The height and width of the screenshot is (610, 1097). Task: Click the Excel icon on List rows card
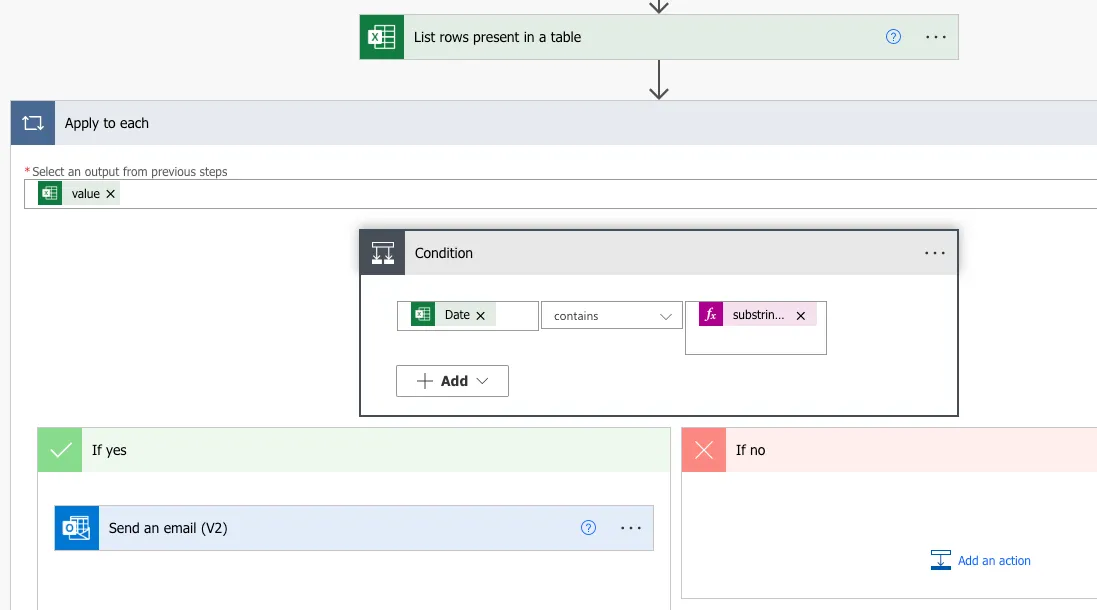coord(382,37)
